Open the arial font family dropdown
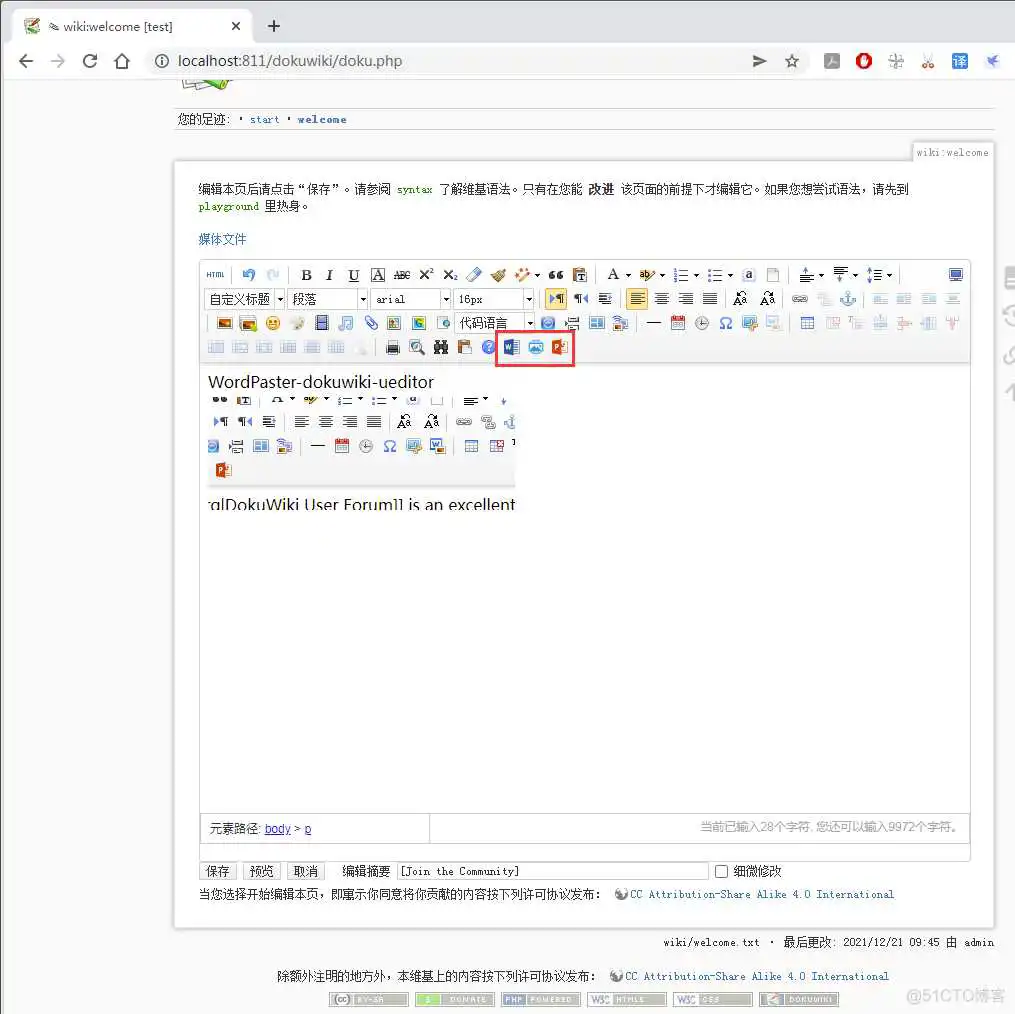 pos(408,298)
